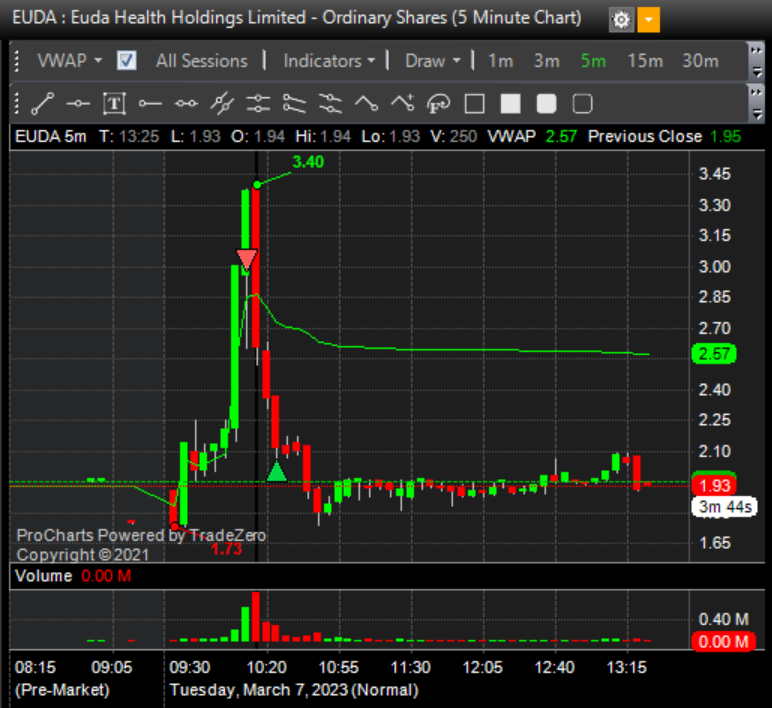Toggle the All Sessions checkbox
This screenshot has width=772, height=708.
[127, 61]
